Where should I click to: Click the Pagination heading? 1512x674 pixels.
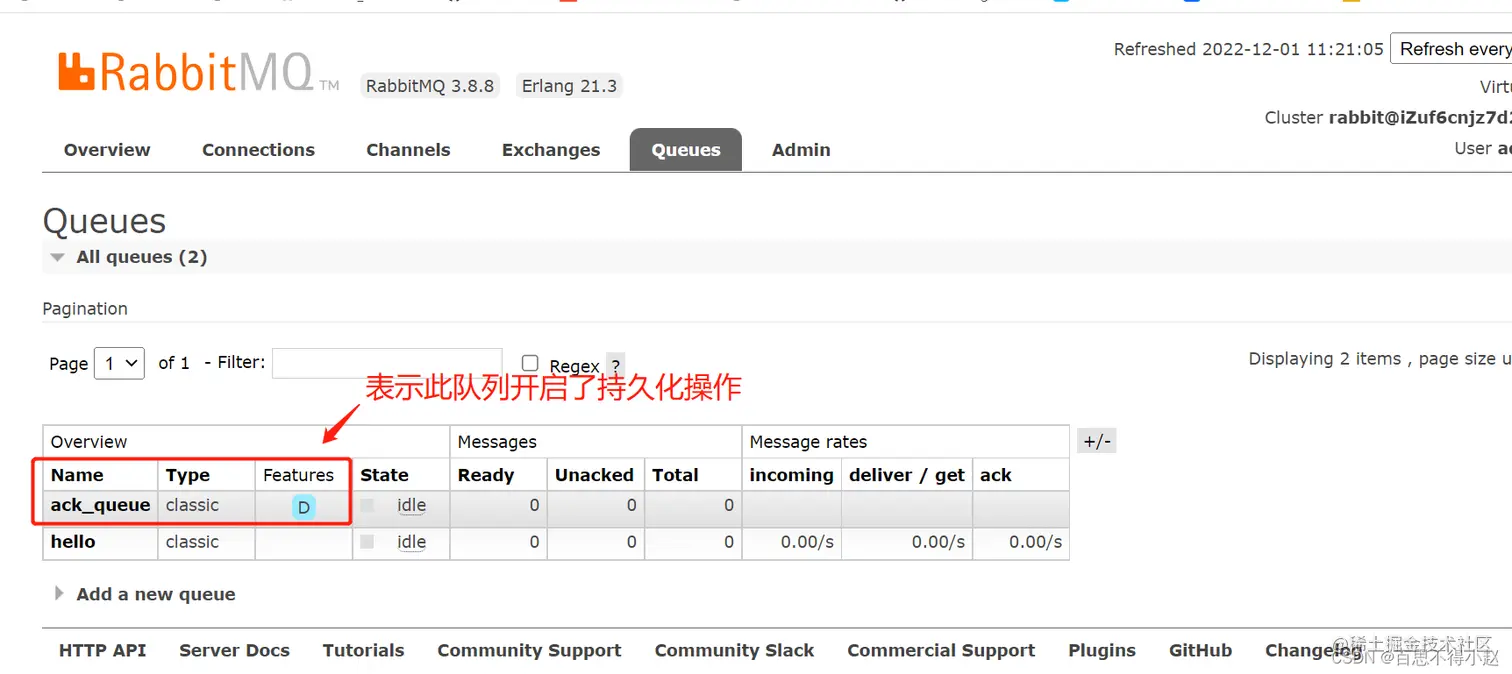pyautogui.click(x=85, y=309)
